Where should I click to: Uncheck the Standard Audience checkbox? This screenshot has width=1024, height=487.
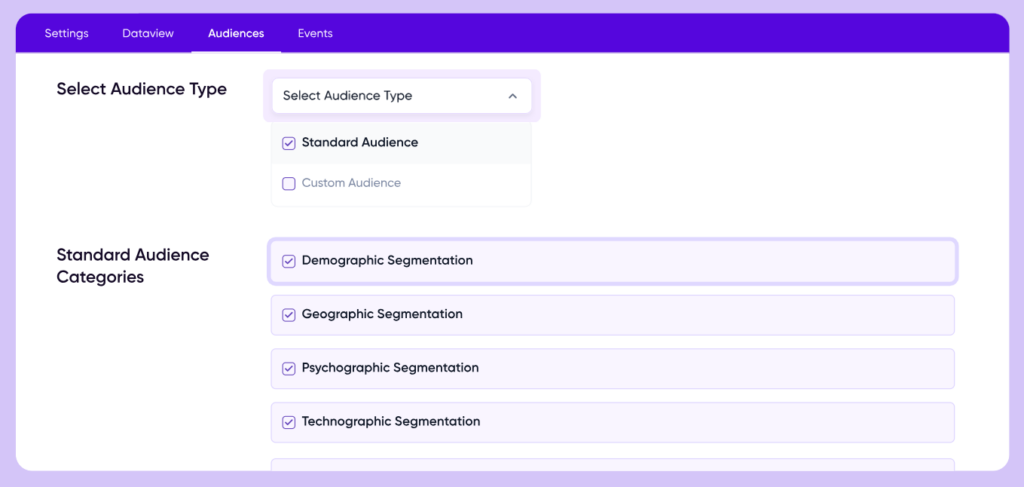coord(289,143)
